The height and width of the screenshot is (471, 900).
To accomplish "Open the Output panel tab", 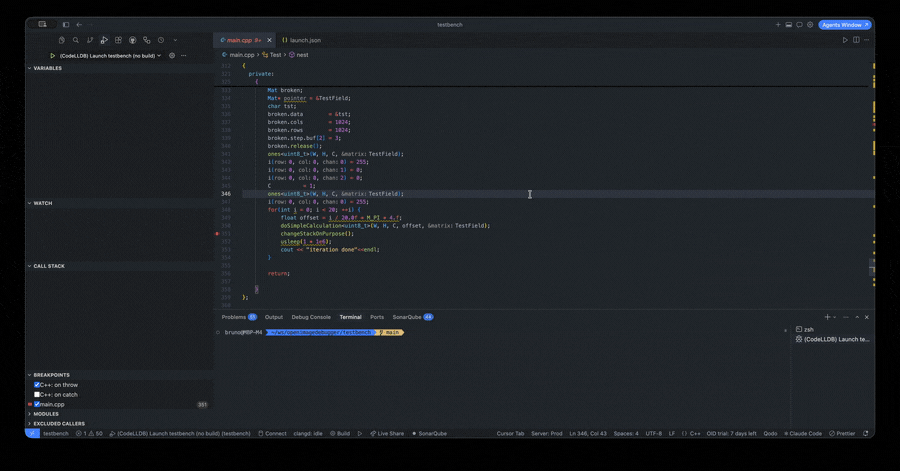I will [x=274, y=317].
